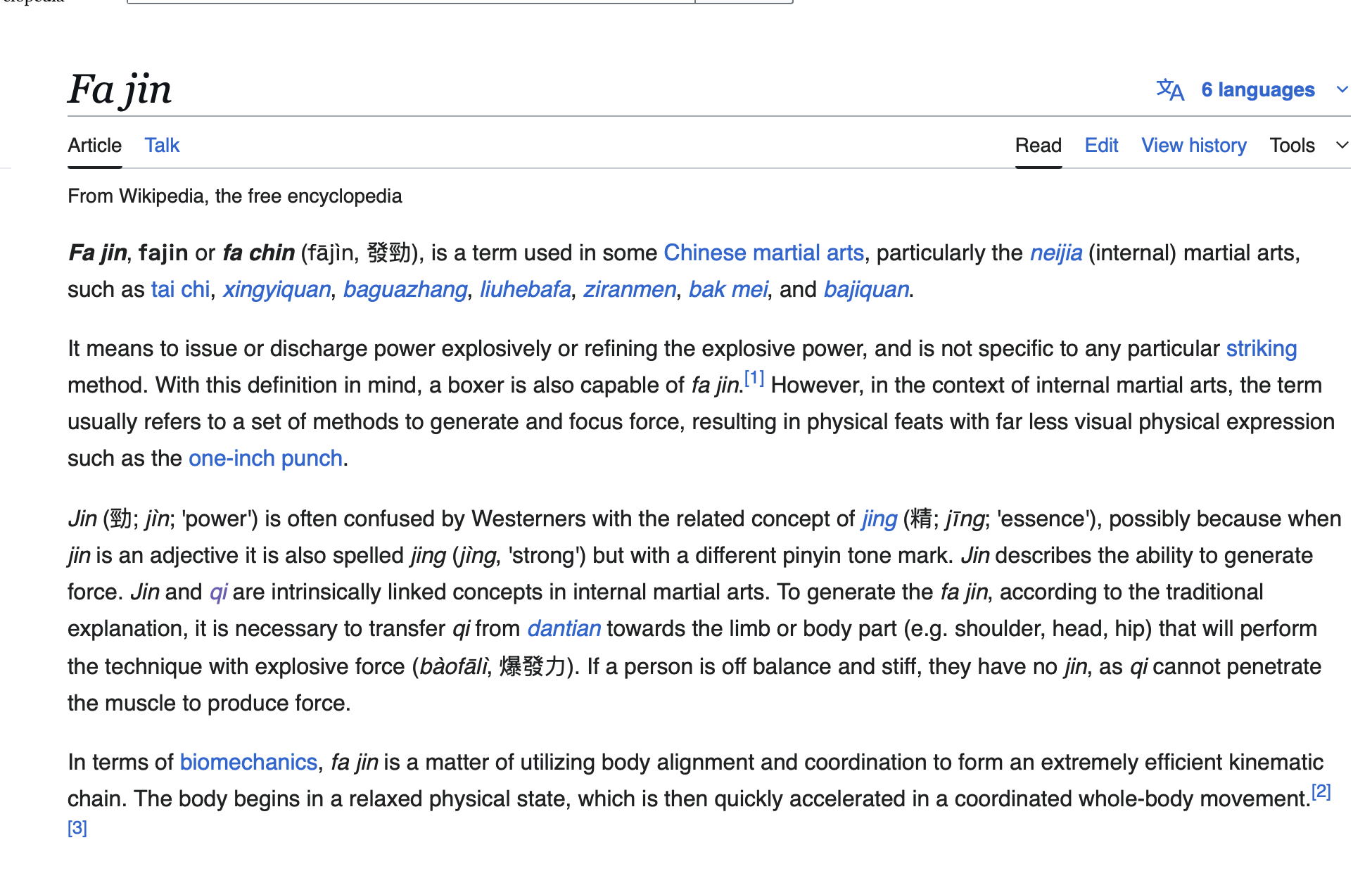Switch to the Talk tab

162,145
